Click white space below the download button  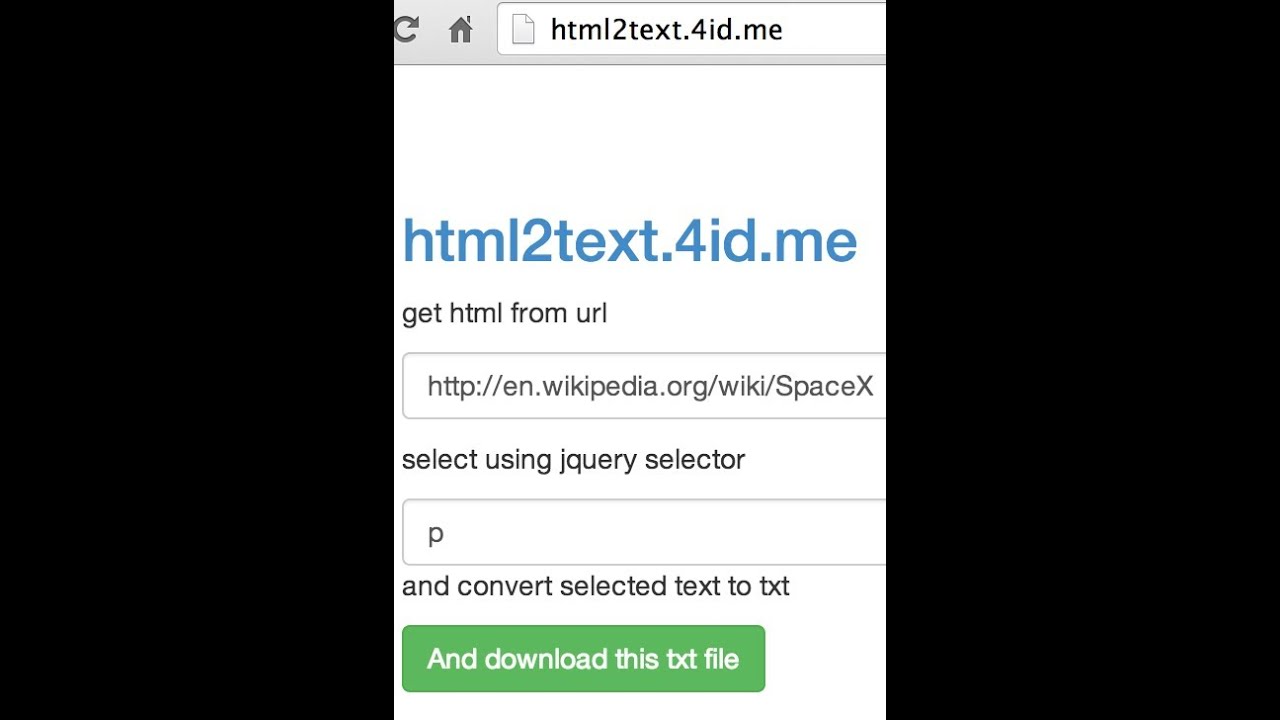(640, 706)
